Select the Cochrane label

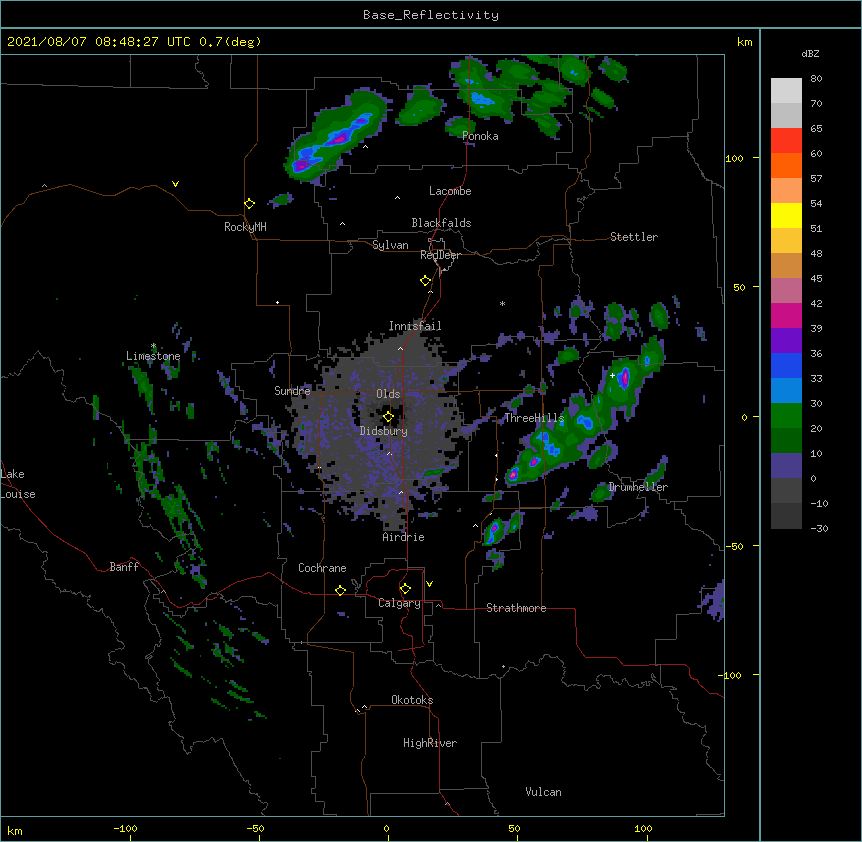point(322,568)
